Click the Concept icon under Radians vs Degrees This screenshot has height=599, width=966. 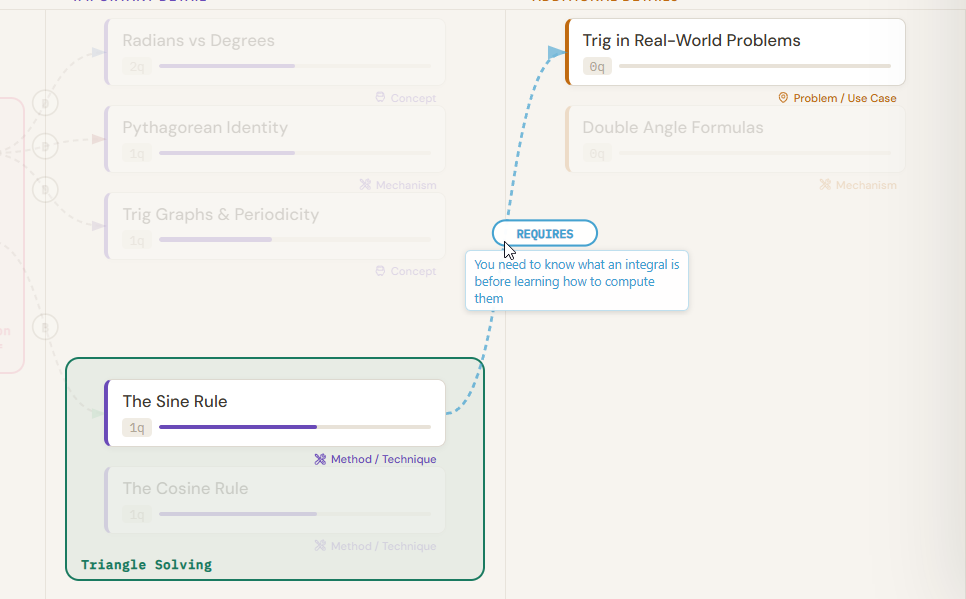(x=380, y=98)
